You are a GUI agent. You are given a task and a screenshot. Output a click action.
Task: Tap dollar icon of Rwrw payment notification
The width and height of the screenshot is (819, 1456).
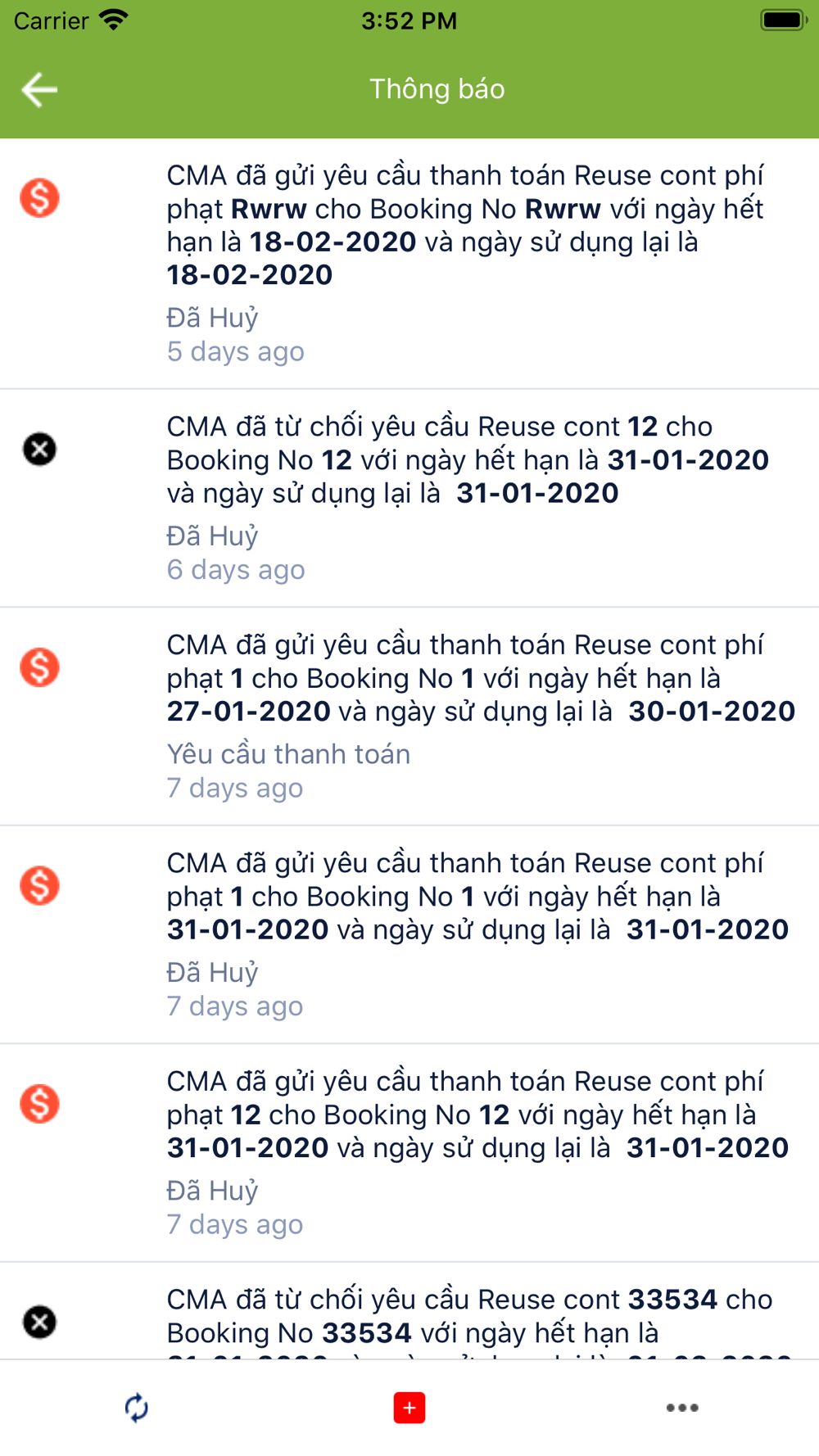pyautogui.click(x=39, y=198)
